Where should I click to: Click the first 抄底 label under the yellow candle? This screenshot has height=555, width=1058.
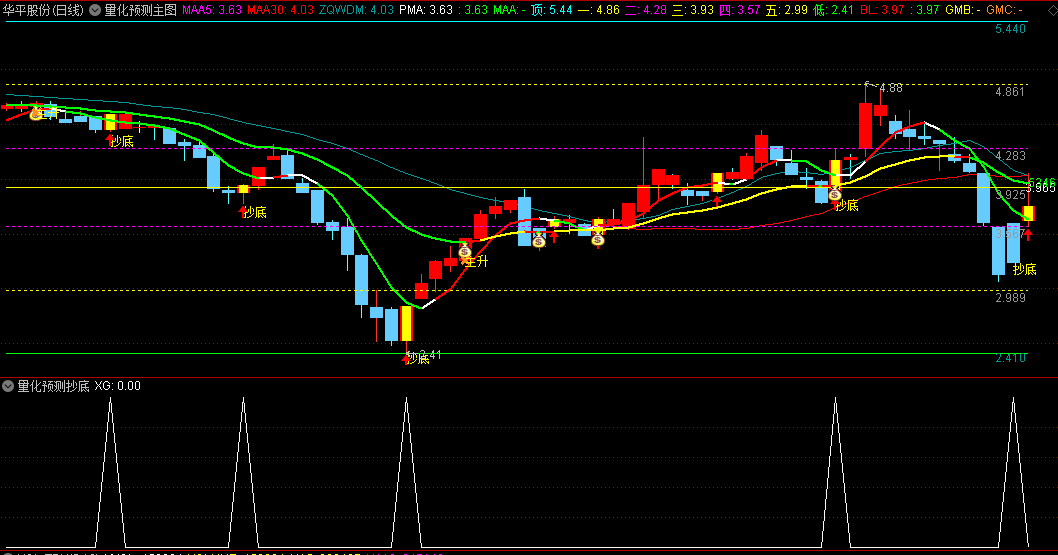[122, 141]
